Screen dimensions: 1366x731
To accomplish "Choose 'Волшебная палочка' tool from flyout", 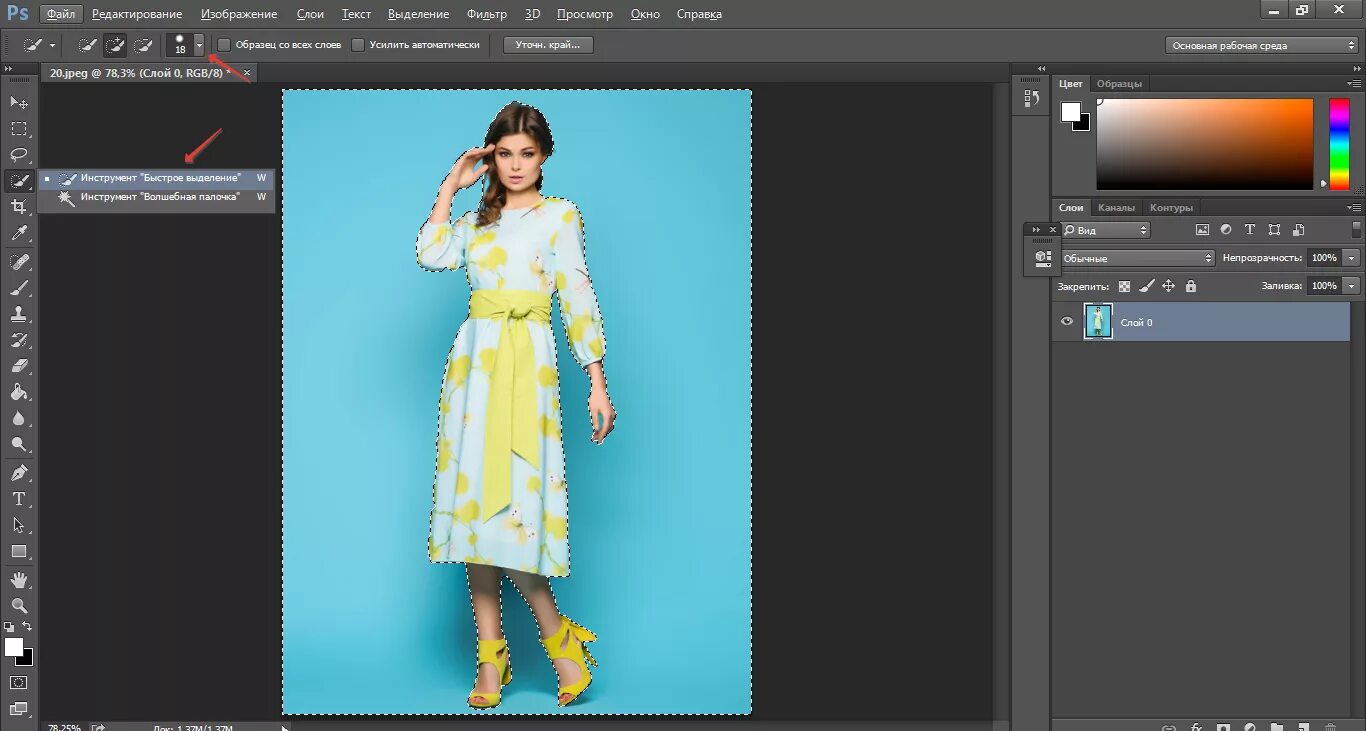I will [x=156, y=197].
